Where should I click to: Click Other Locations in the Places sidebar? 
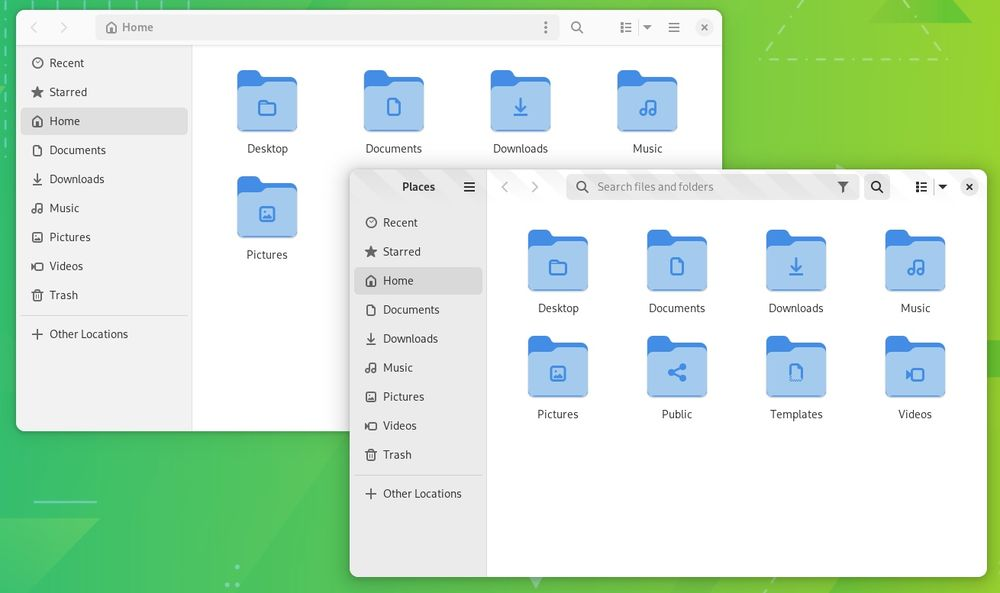(x=421, y=493)
